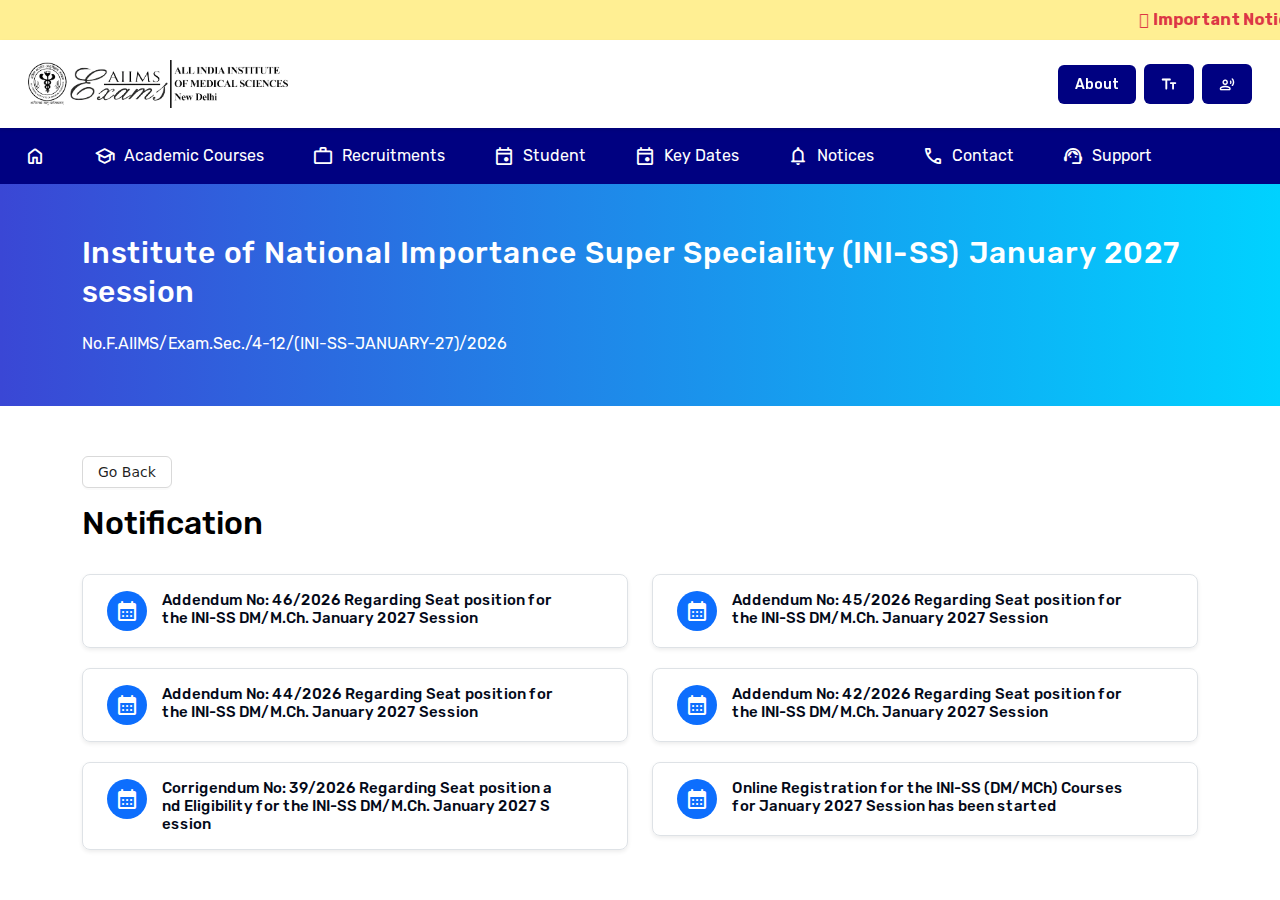
Task: Click calendar icon of Addendum No: 46/2026
Action: pyautogui.click(x=127, y=611)
